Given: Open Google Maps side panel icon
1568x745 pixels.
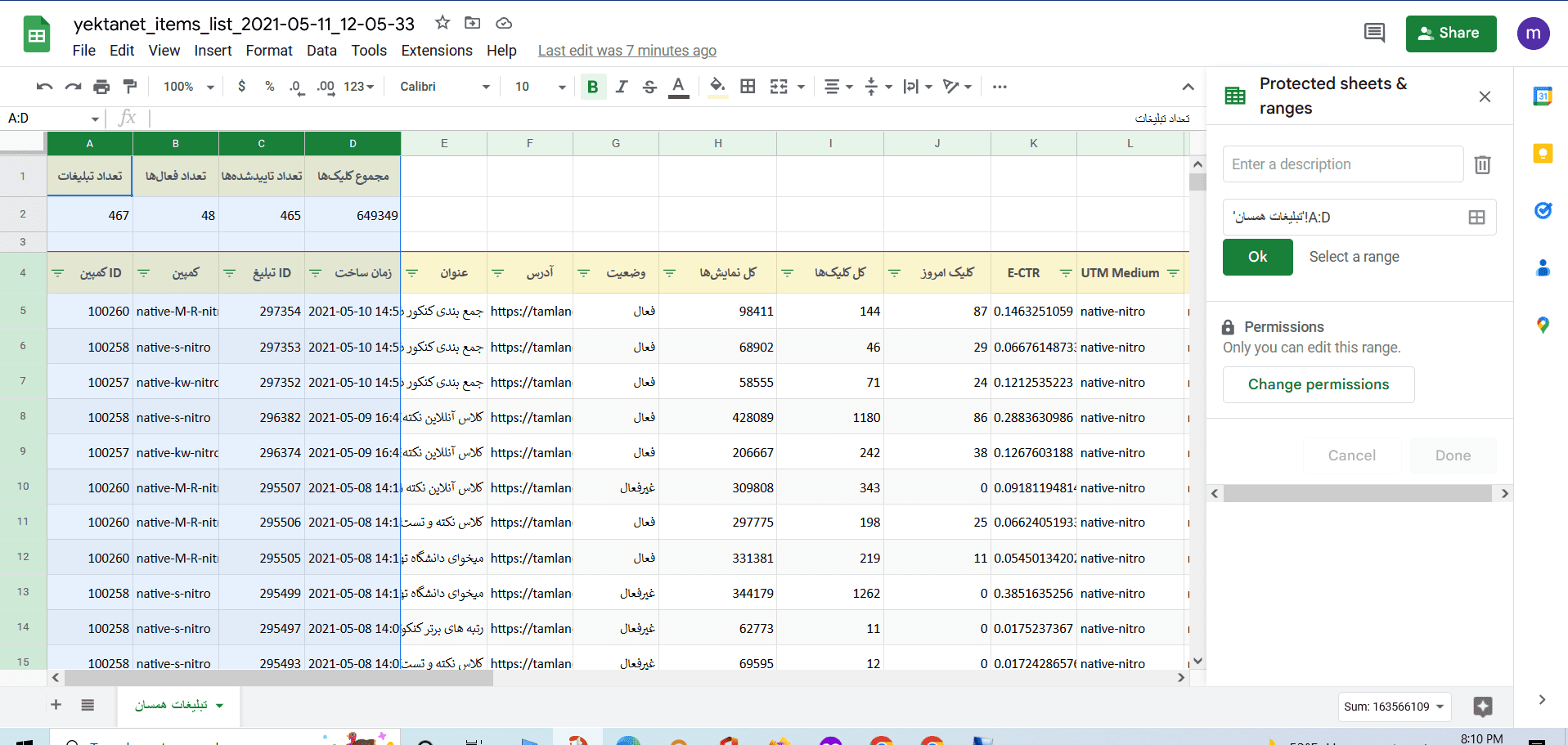Looking at the screenshot, I should 1543,325.
